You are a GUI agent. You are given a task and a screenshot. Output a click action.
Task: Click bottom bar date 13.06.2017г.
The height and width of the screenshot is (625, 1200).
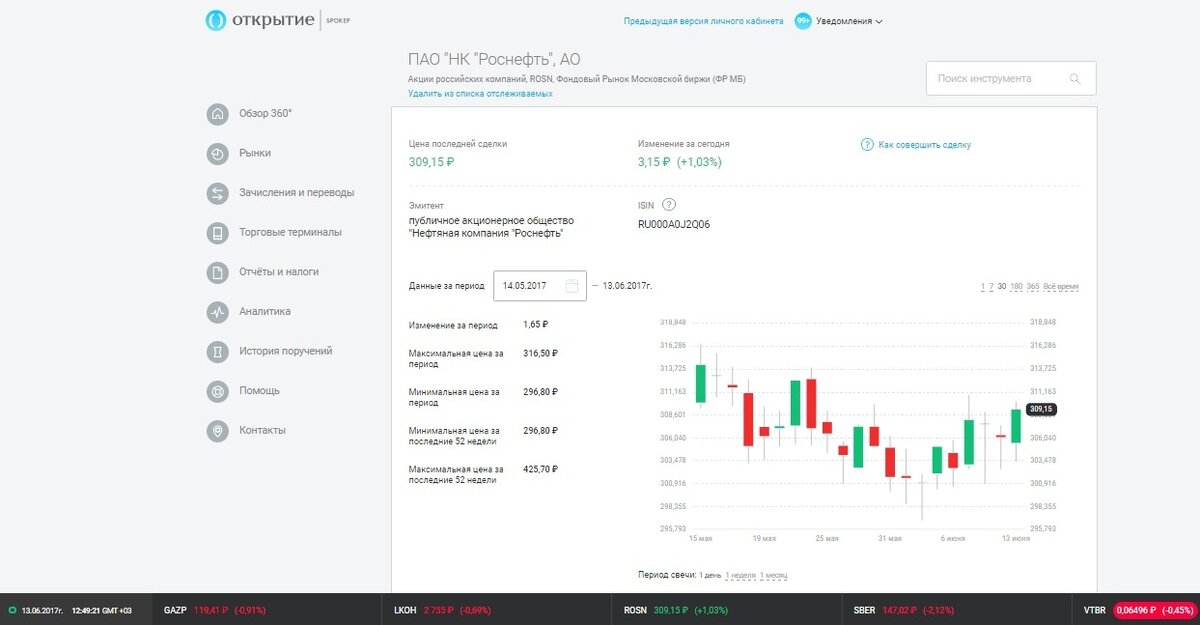(42, 609)
